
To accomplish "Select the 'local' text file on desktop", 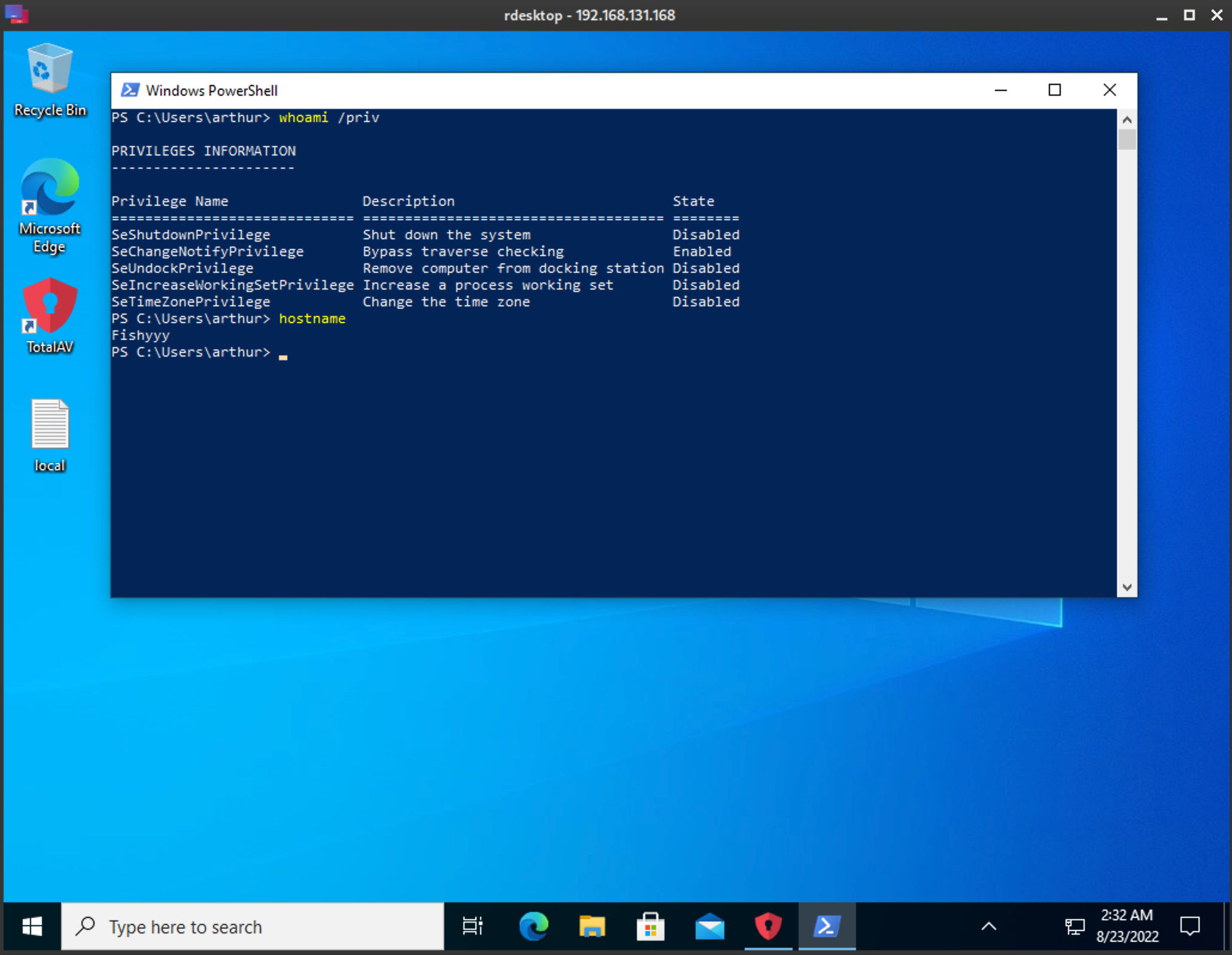I will (50, 436).
